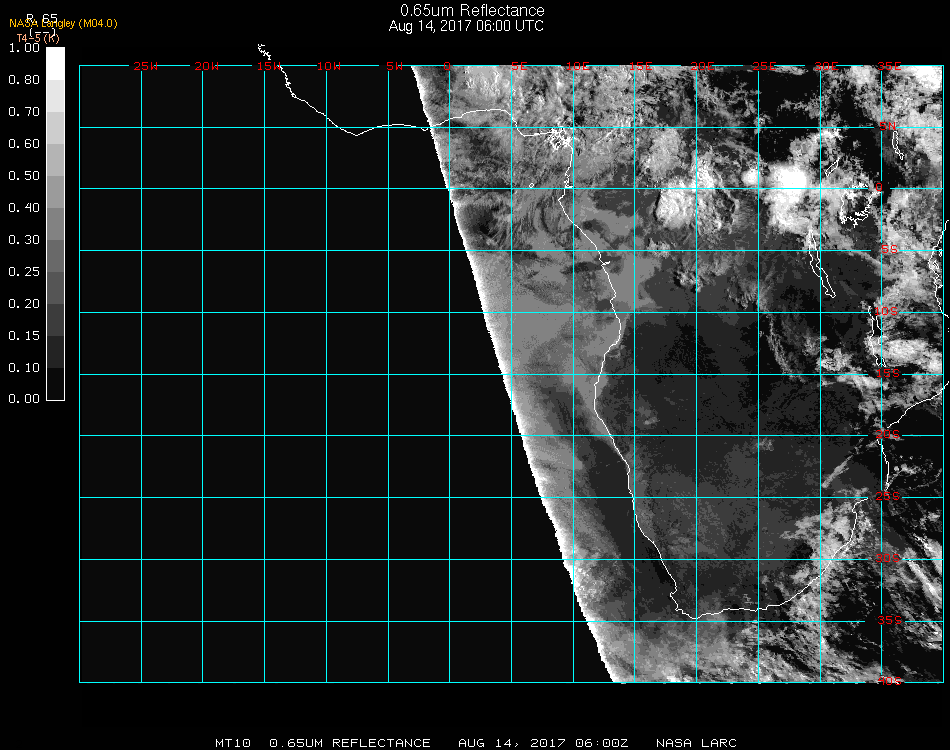Click the 25W longitude label
This screenshot has width=950, height=750.
click(145, 66)
